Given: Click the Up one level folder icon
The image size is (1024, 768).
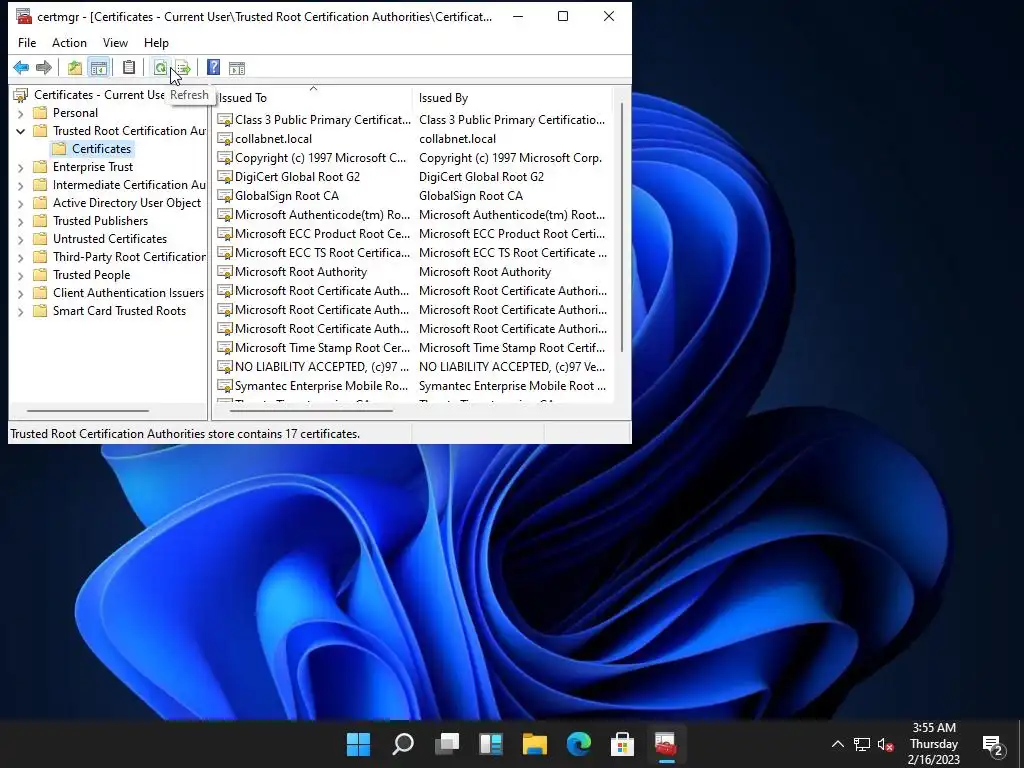Looking at the screenshot, I should [x=75, y=67].
